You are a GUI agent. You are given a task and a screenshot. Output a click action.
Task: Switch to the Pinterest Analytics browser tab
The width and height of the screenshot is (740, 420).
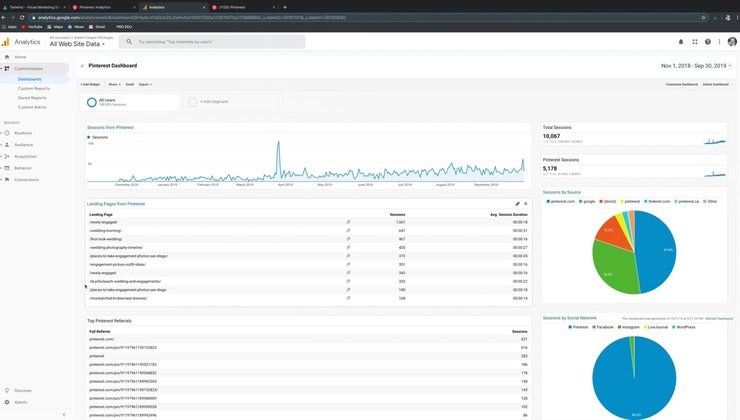pyautogui.click(x=103, y=7)
